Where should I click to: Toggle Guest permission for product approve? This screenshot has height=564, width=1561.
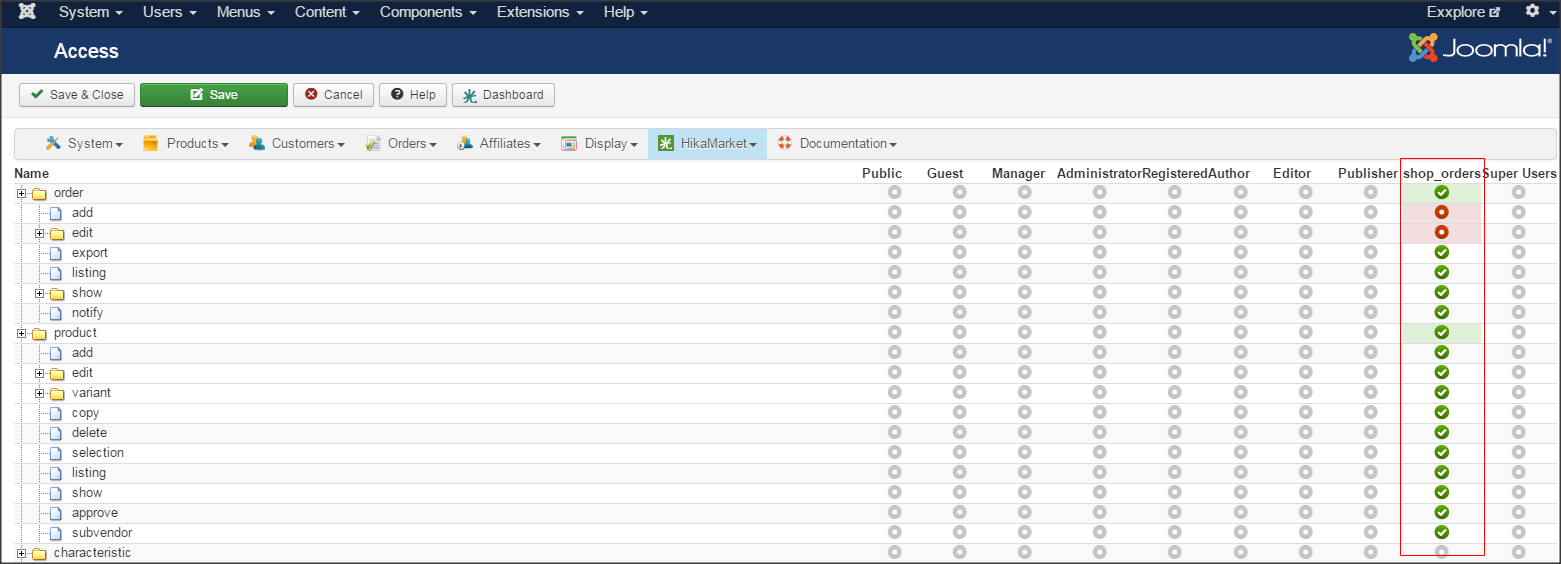point(960,512)
